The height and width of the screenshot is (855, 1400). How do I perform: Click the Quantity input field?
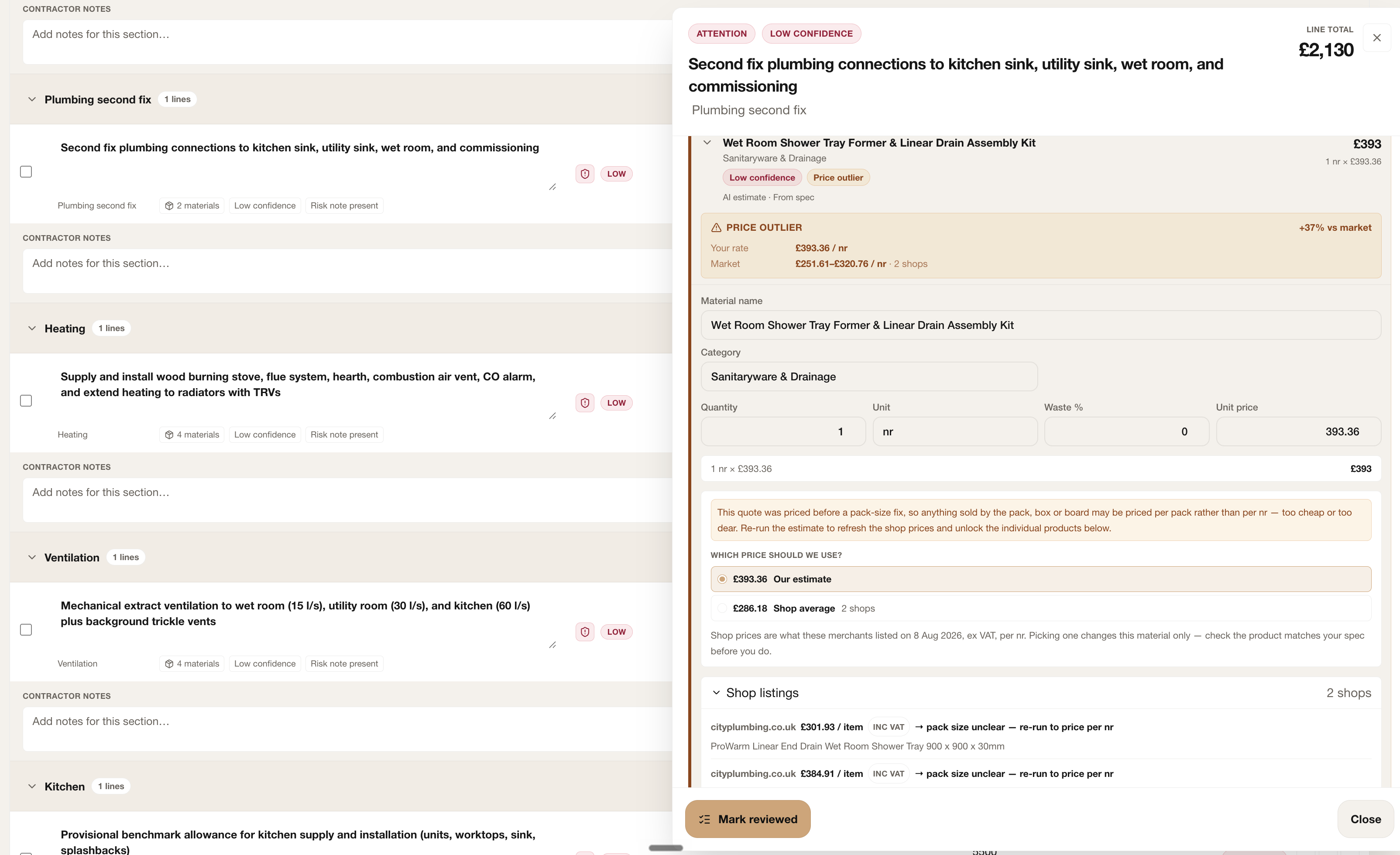(x=783, y=432)
